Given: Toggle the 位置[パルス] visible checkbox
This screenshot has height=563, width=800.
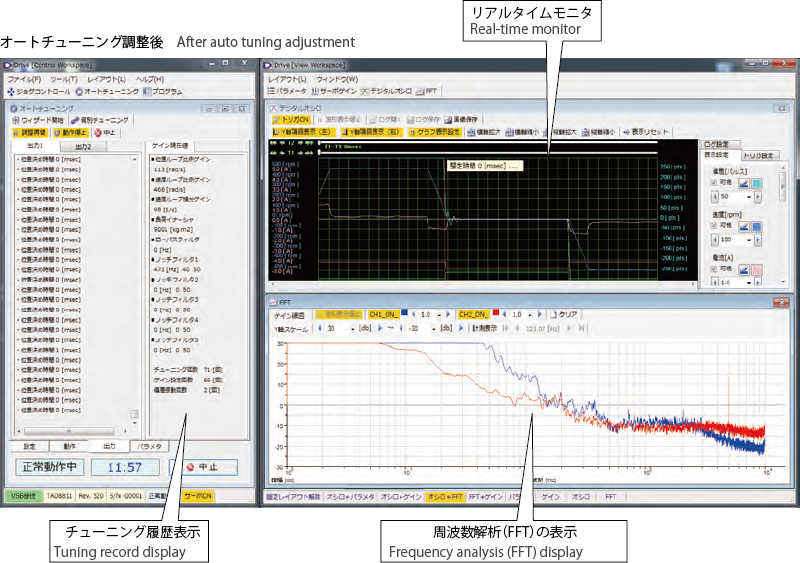Looking at the screenshot, I should (713, 183).
